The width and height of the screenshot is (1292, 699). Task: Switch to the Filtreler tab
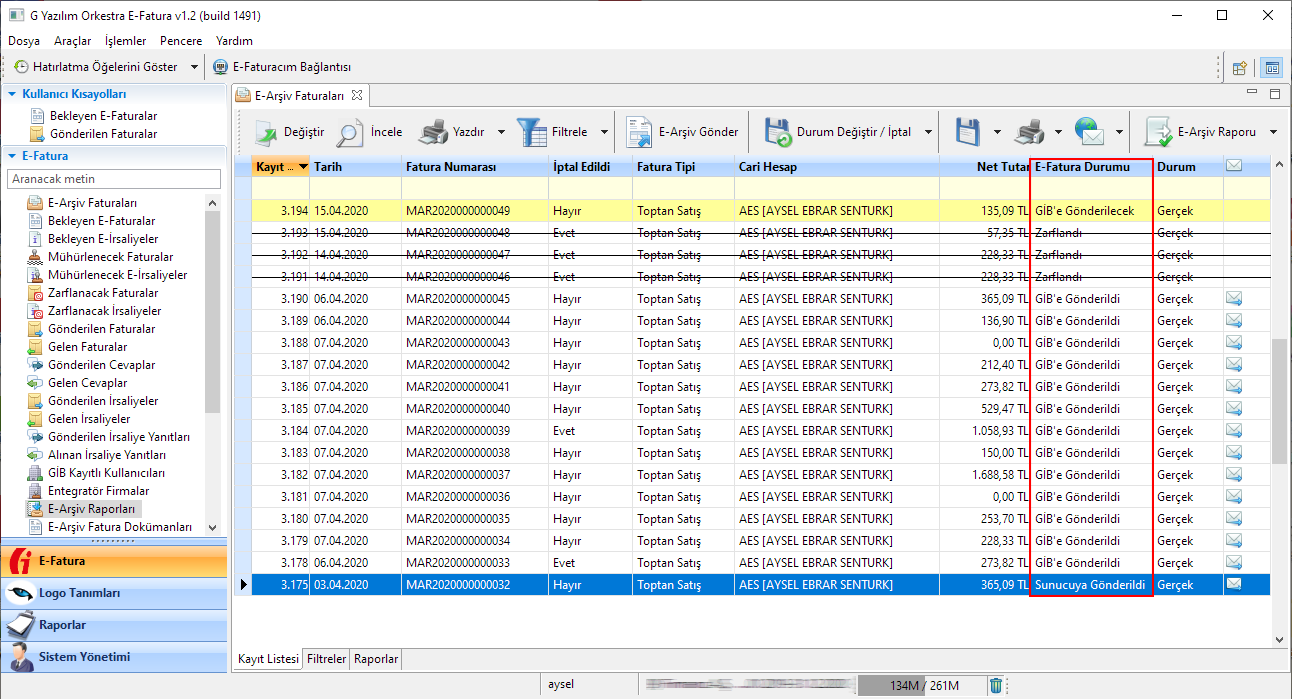(x=326, y=659)
